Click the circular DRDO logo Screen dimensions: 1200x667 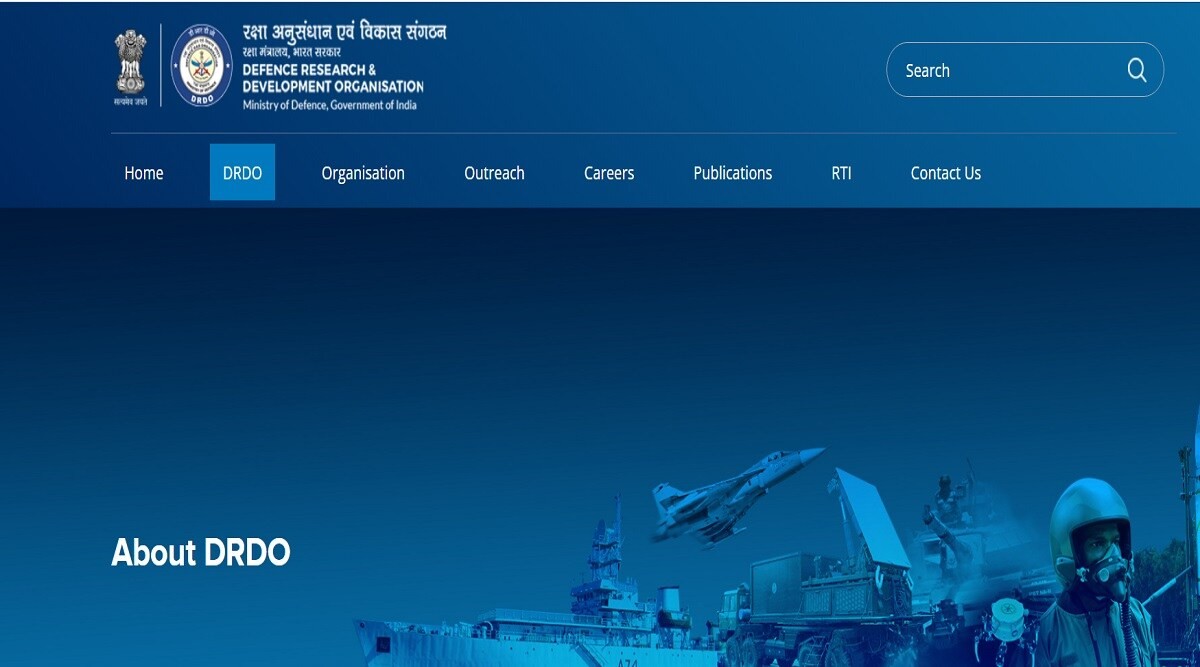(x=202, y=66)
